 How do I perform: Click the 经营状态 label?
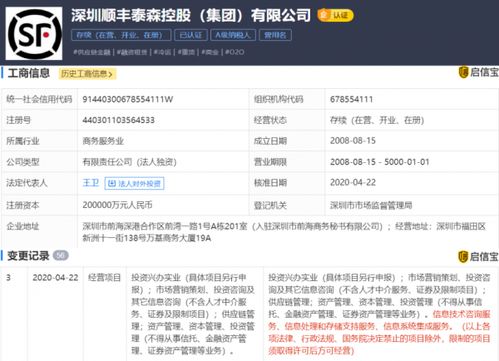tap(270, 120)
